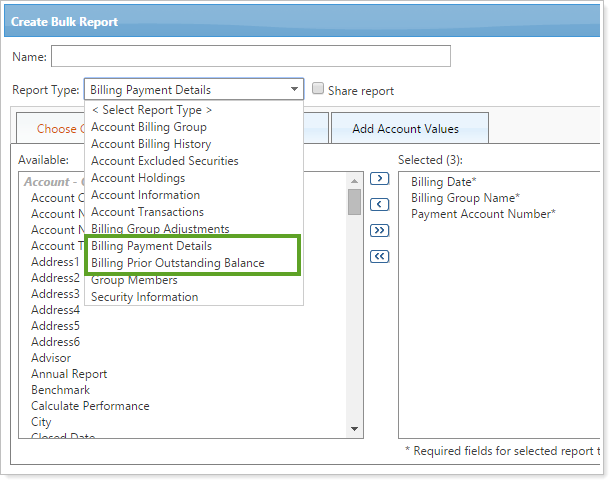Choose Annual Report from Available fields

(69, 374)
